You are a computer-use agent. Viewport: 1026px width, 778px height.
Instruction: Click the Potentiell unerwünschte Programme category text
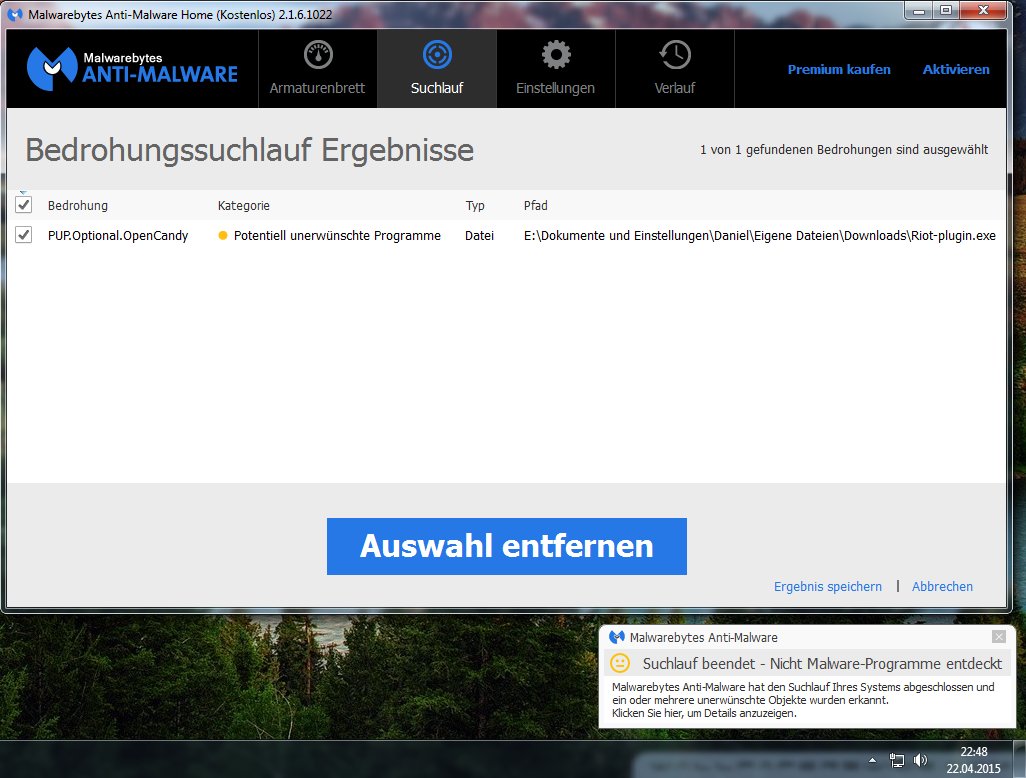click(x=337, y=236)
